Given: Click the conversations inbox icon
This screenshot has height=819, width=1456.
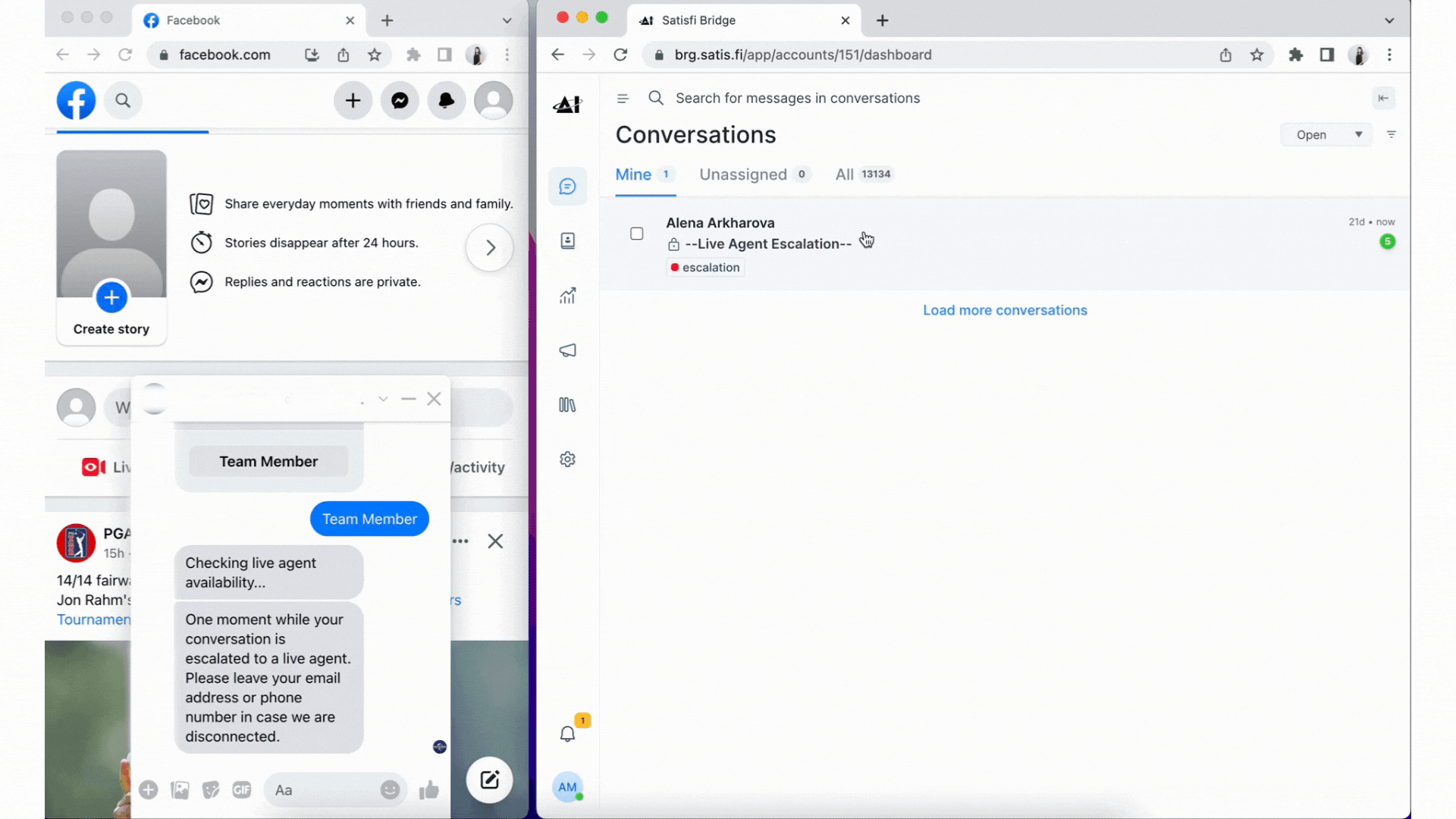Looking at the screenshot, I should click(568, 186).
